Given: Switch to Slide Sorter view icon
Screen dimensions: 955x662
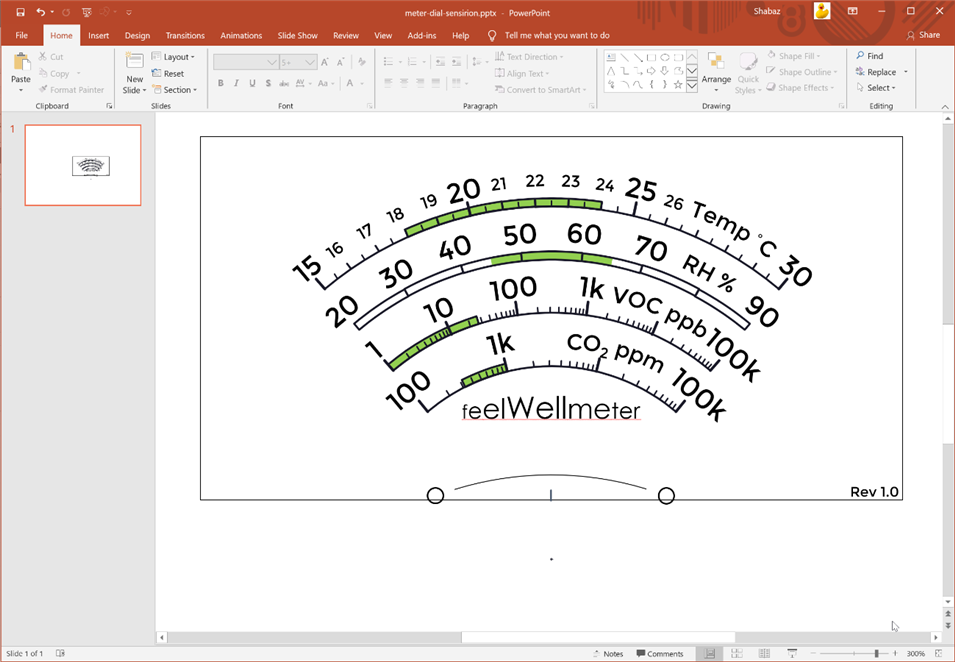Looking at the screenshot, I should pyautogui.click(x=736, y=654).
